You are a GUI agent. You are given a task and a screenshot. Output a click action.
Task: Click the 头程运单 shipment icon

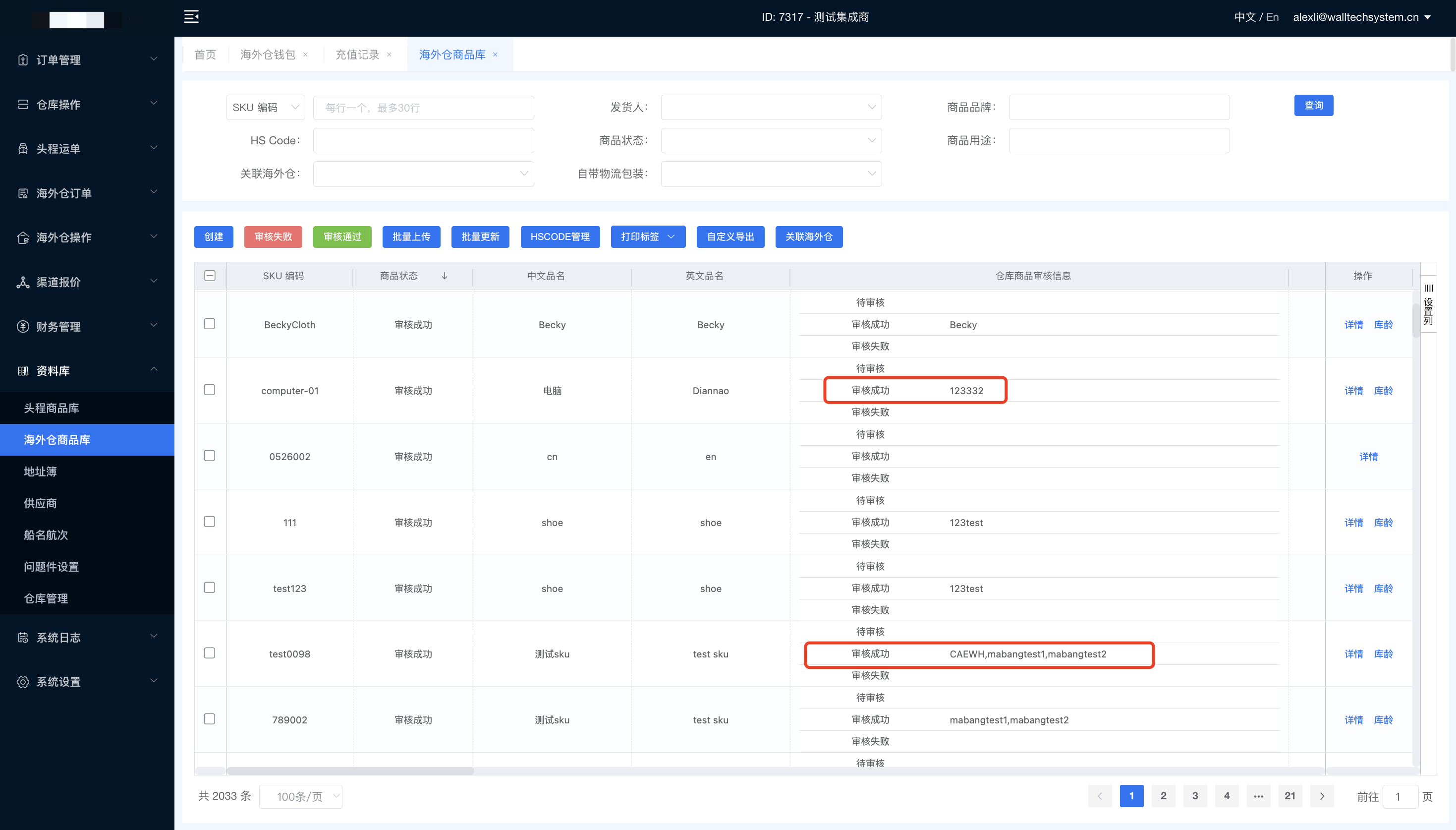pos(23,149)
